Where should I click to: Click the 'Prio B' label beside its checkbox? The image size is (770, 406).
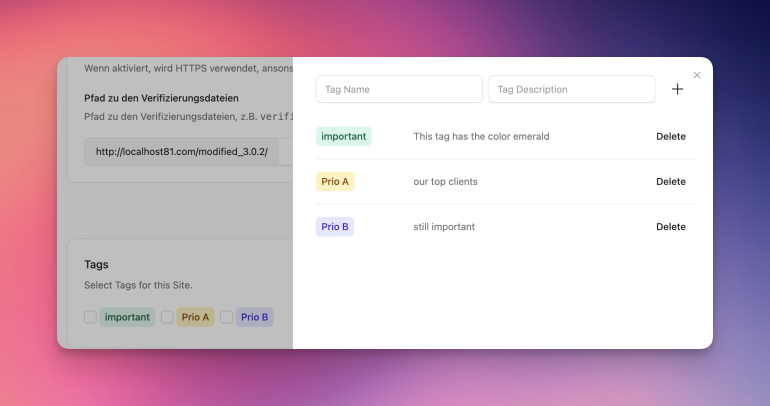[254, 317]
